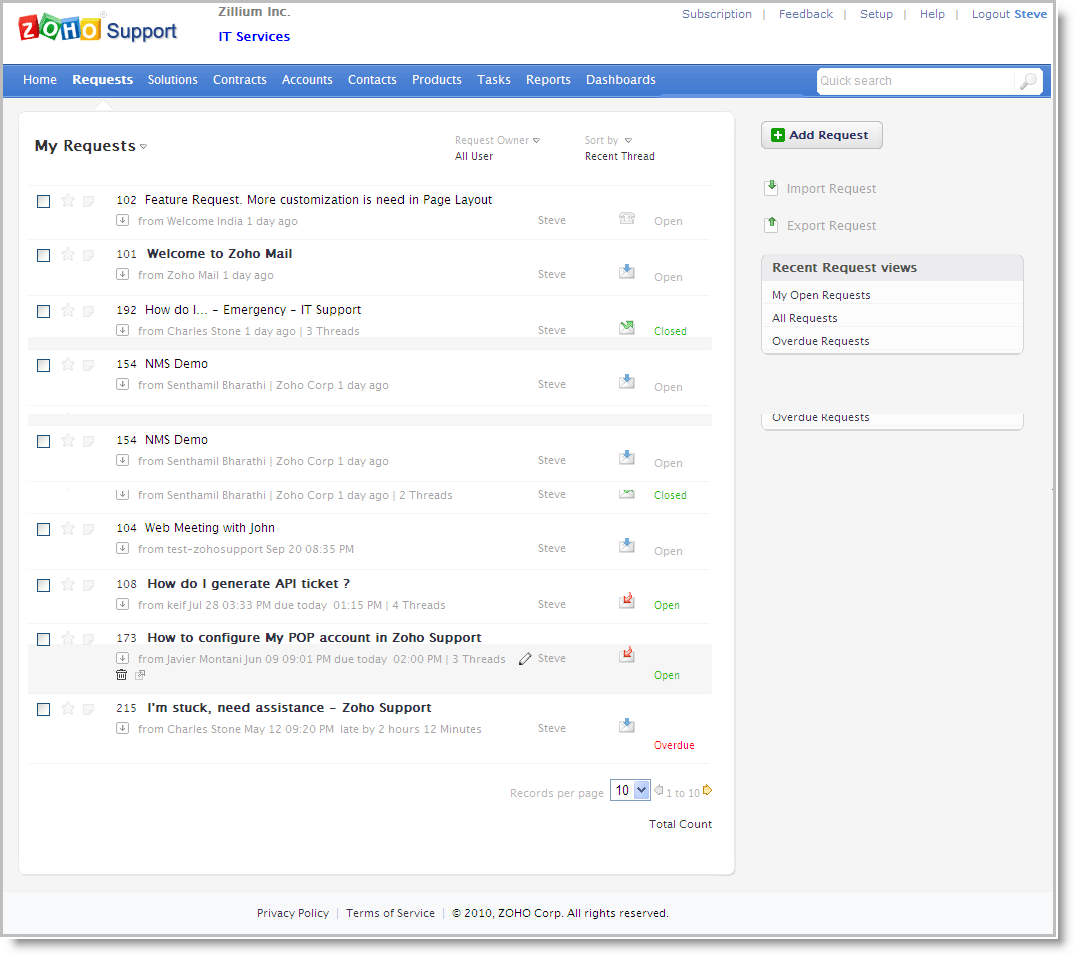Check the box for request 108
Viewport: 1074px width, 955px height.
[43, 586]
